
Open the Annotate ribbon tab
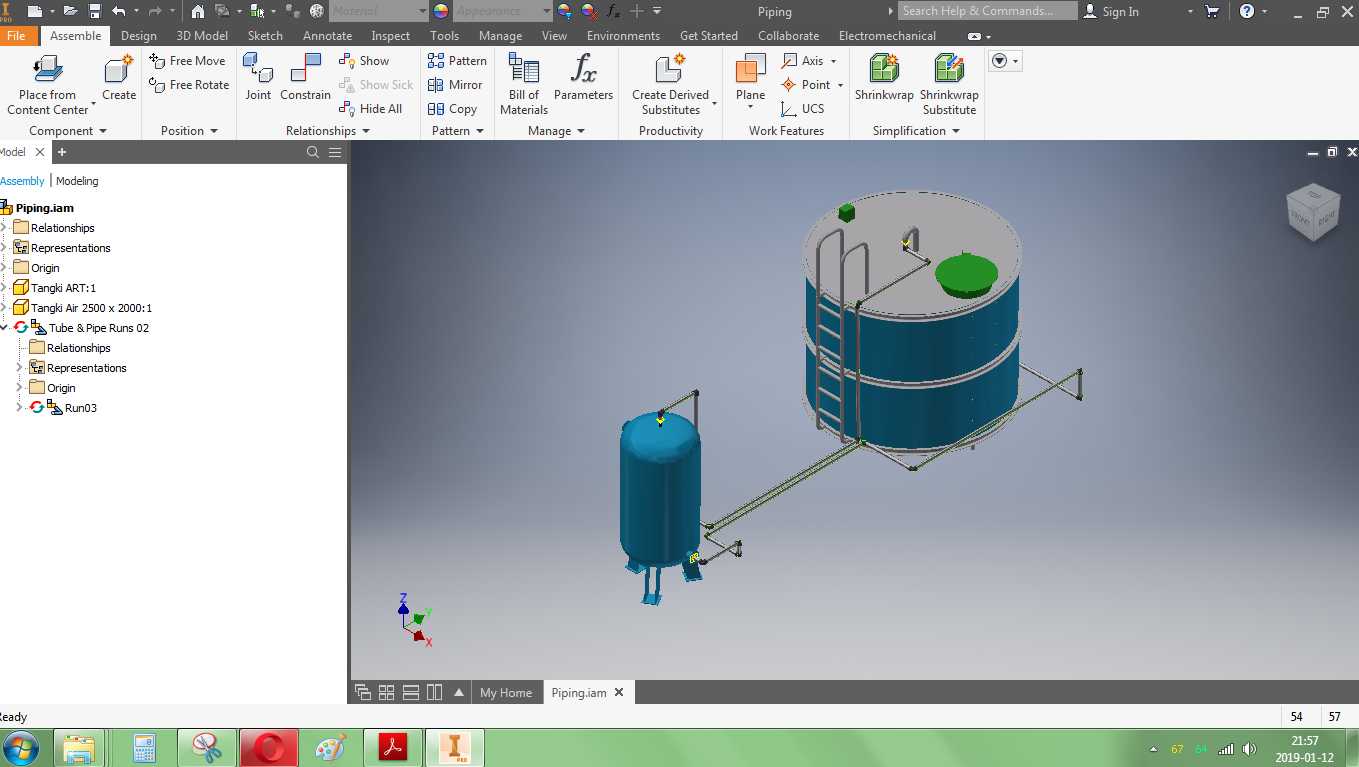327,36
